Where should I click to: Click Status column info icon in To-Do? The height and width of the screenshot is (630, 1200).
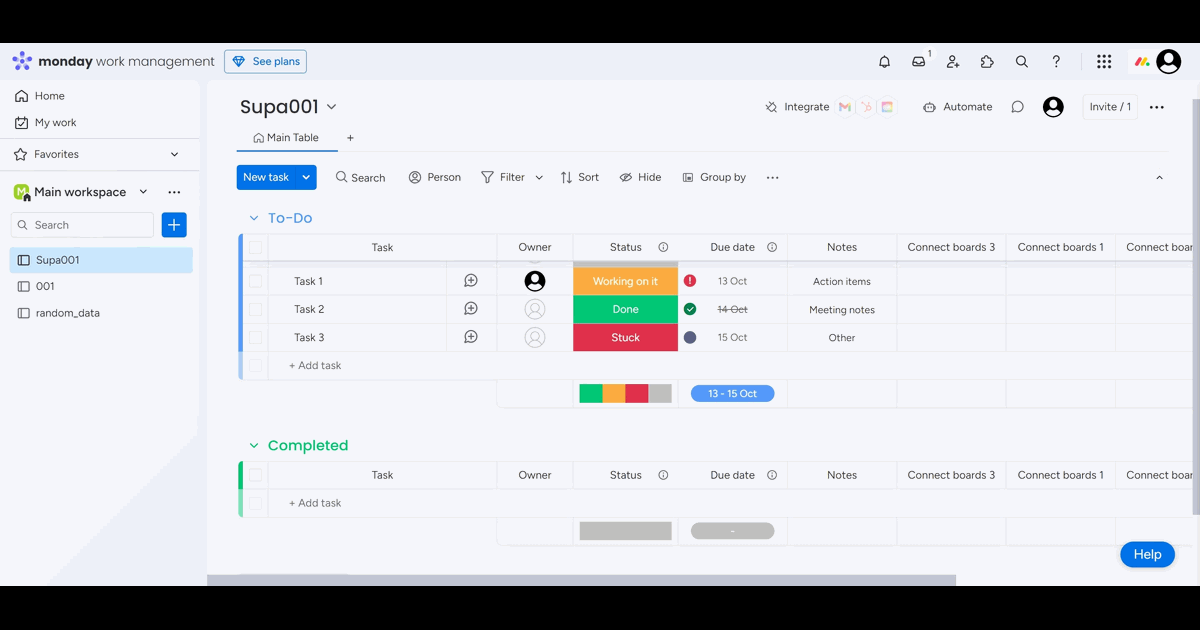(663, 247)
